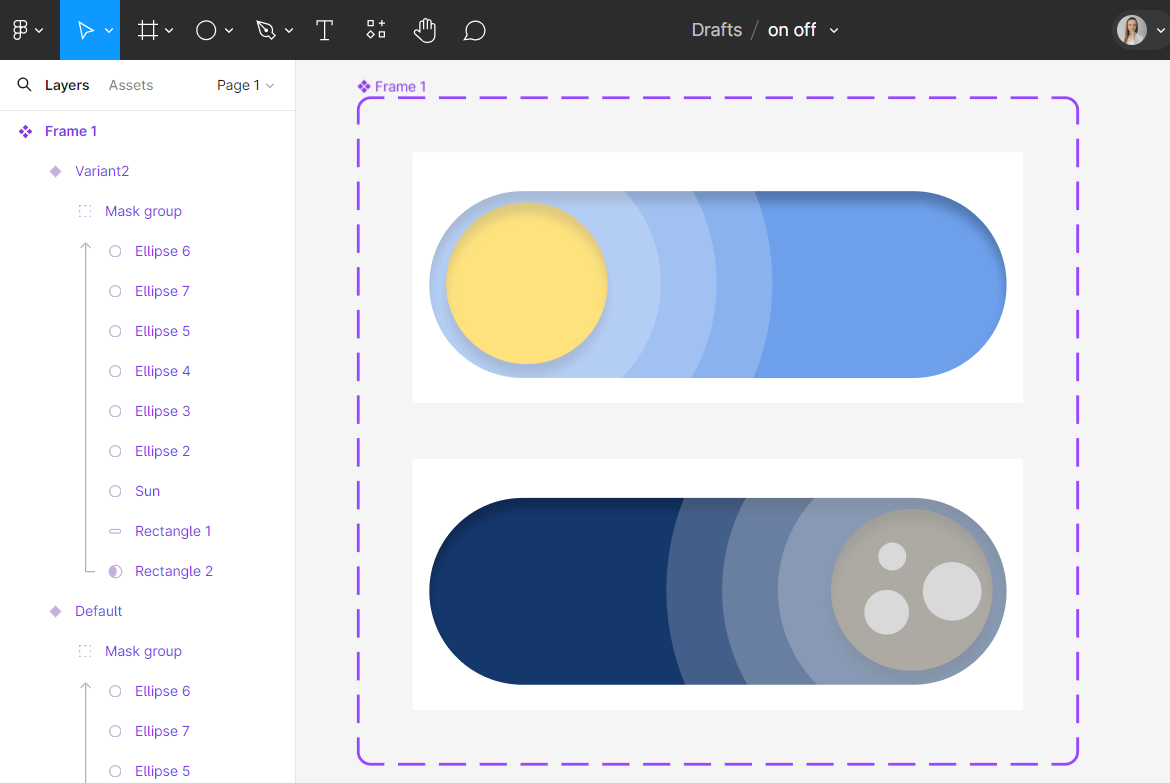Image resolution: width=1170 pixels, height=783 pixels.
Task: Click the large moon crater circle
Action: [952, 591]
